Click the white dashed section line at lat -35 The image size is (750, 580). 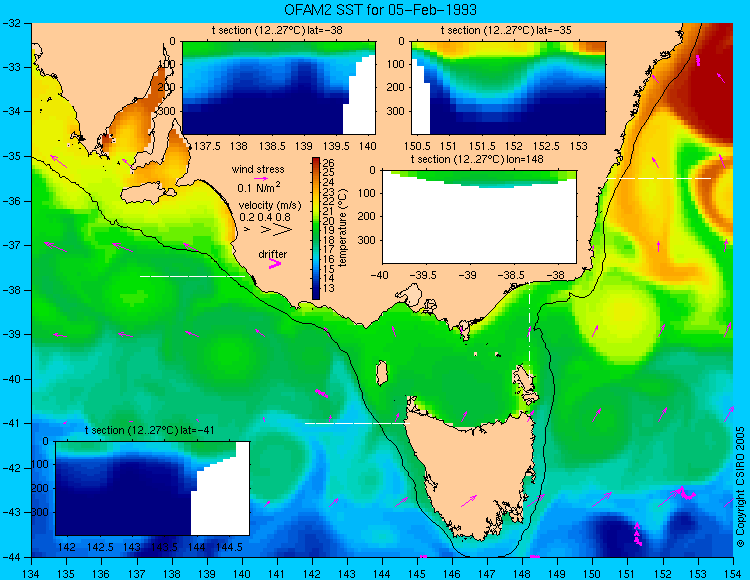click(659, 178)
